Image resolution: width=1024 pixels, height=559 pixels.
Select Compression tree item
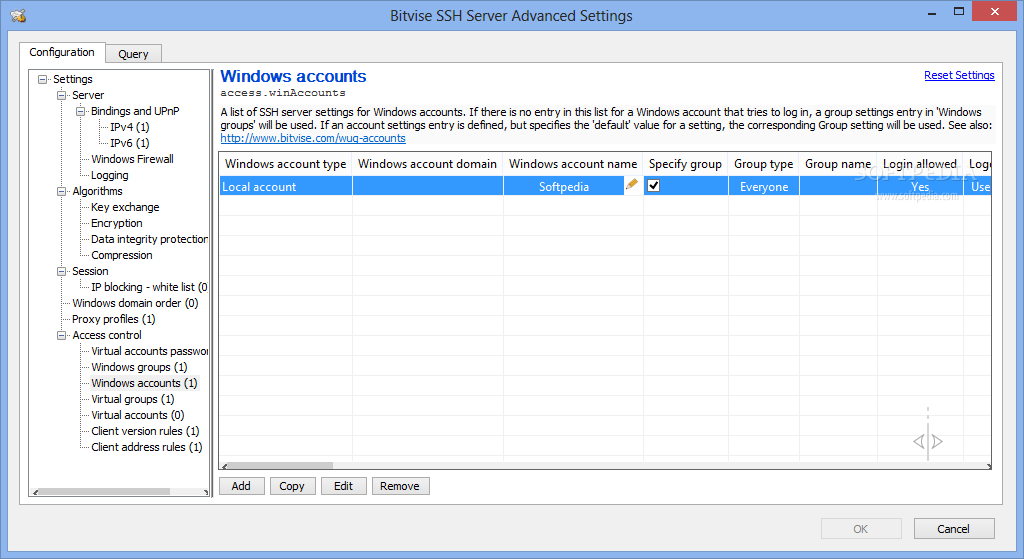coord(122,255)
